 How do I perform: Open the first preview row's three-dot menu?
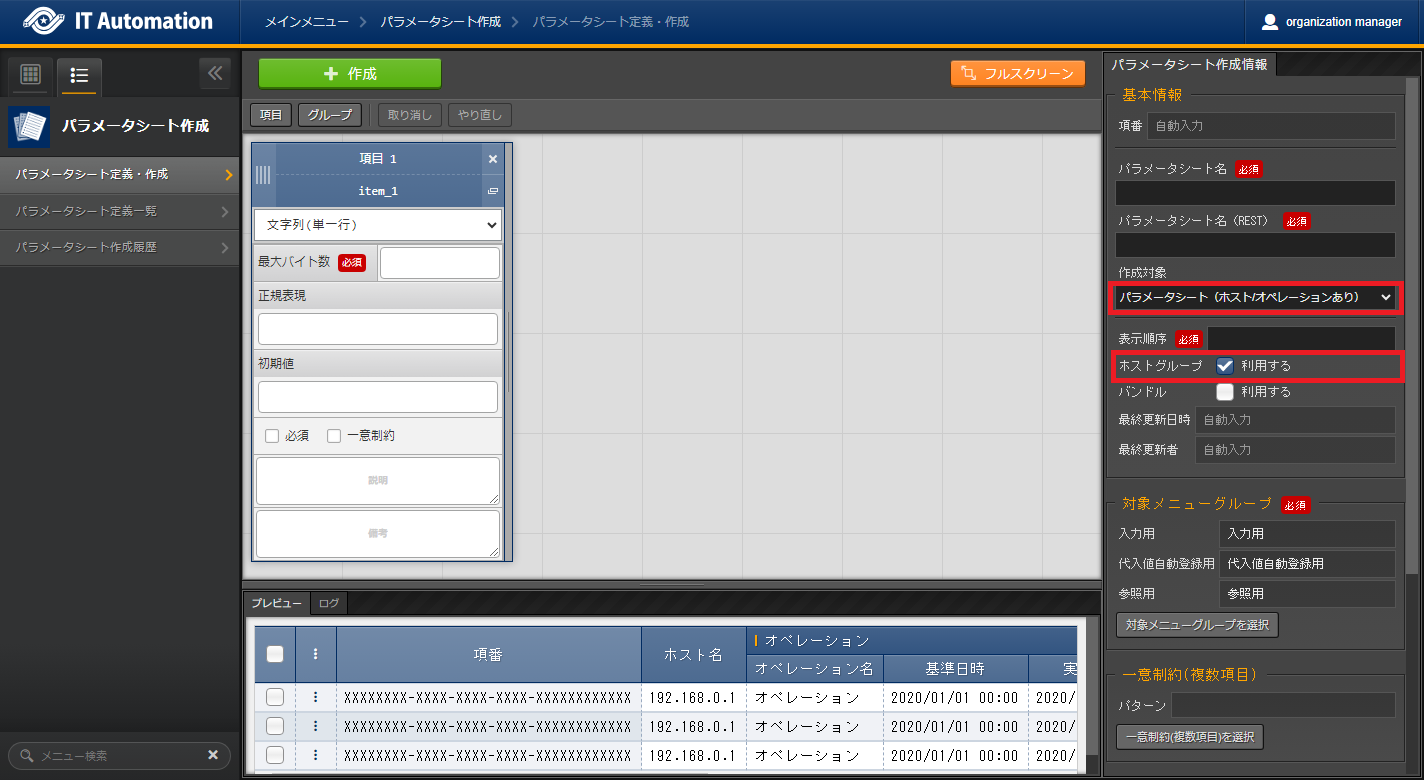(x=315, y=697)
